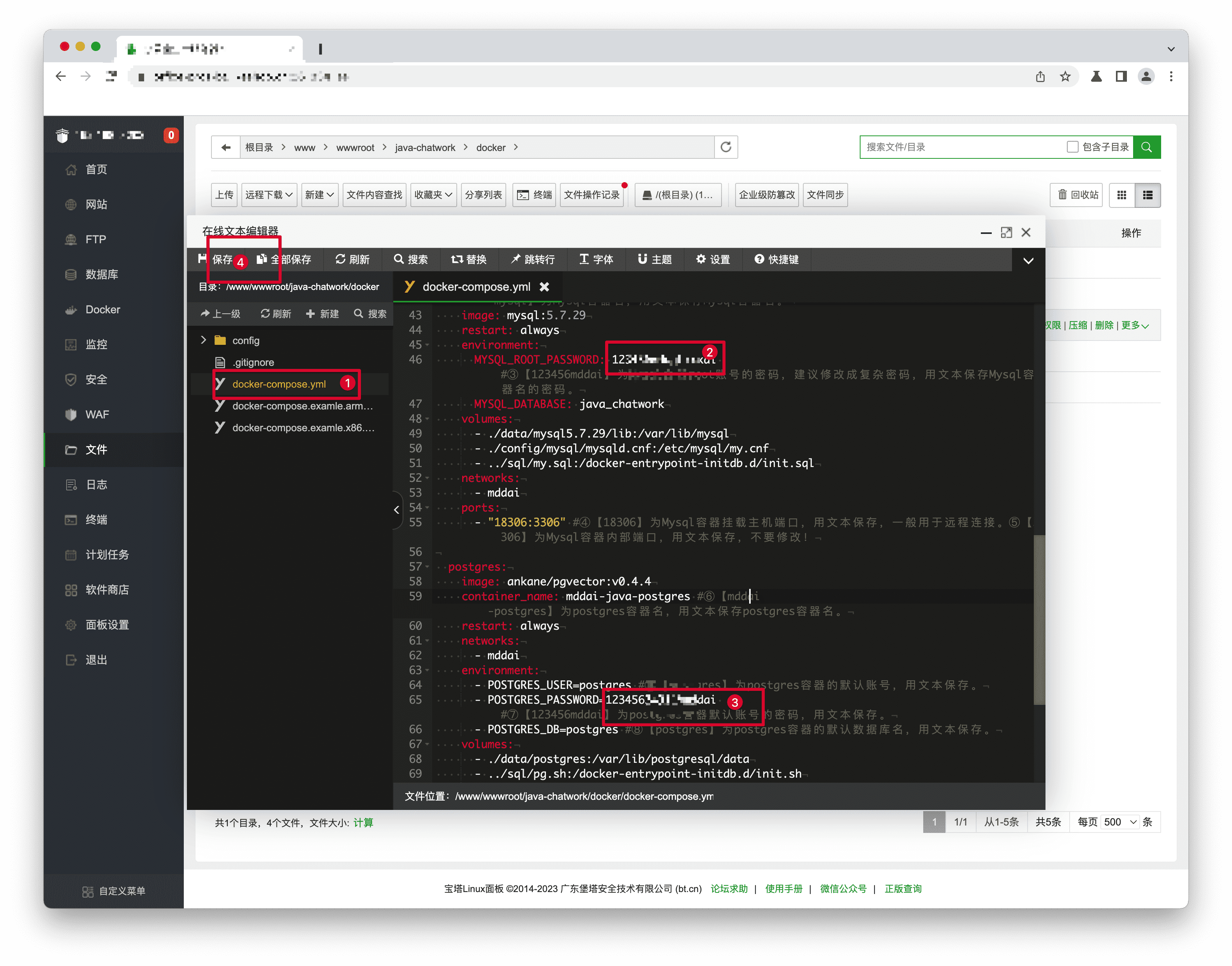Refresh the directory path bar
1232x966 pixels.
coord(725,147)
